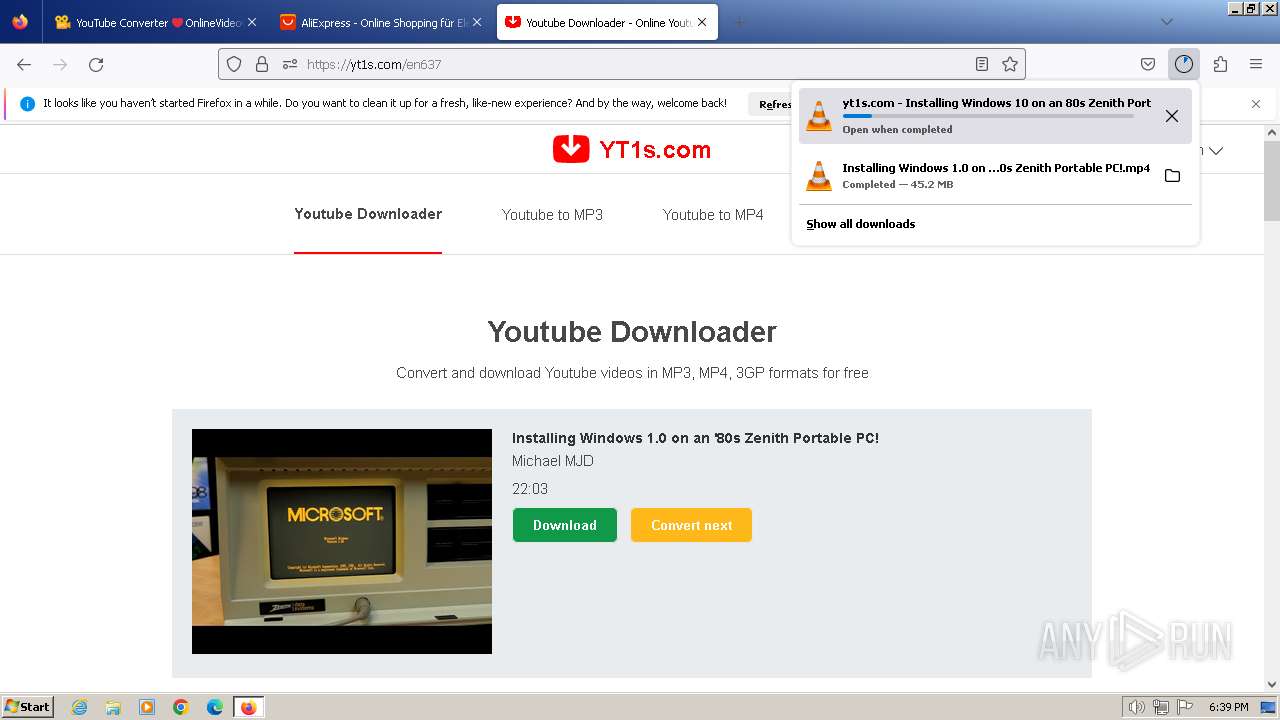Click the in-progress yt1s.com download entry
The width and height of the screenshot is (1280, 720).
tap(995, 116)
